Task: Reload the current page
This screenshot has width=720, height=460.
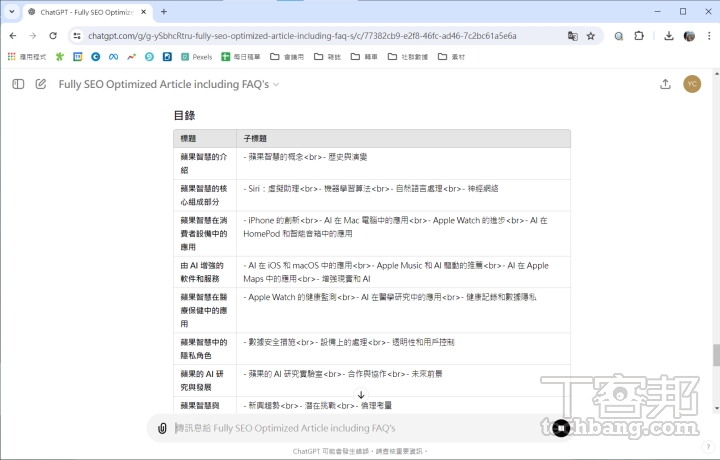Action: pos(53,36)
